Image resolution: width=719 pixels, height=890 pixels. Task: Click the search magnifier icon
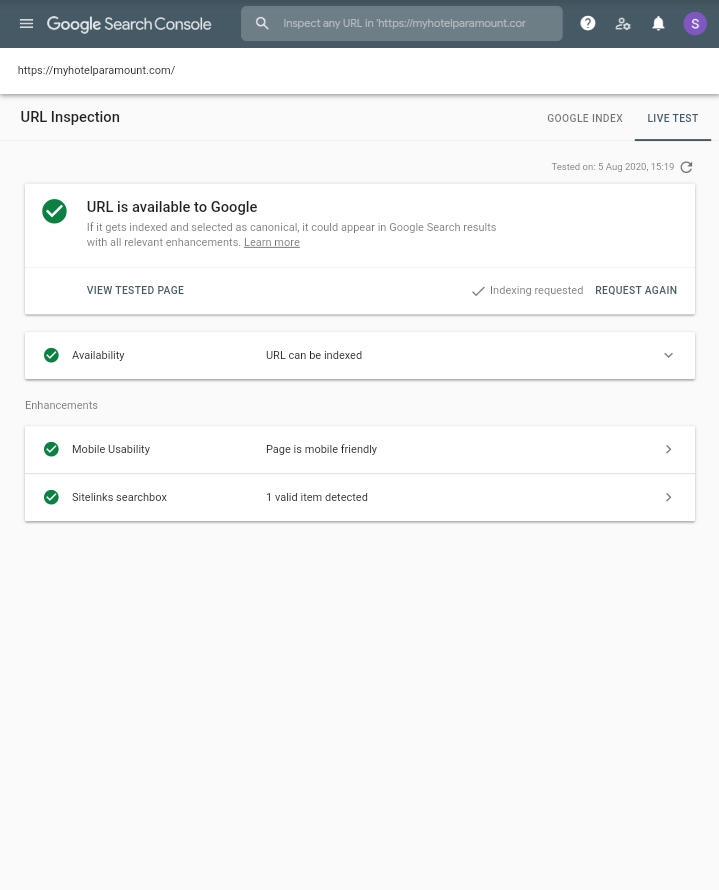tap(262, 23)
